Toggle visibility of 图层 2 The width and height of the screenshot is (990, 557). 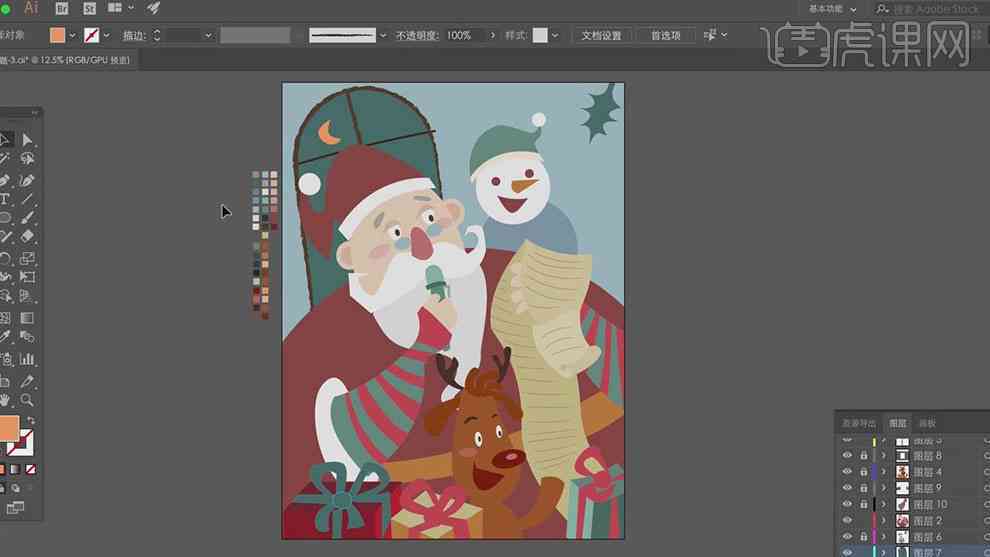tap(847, 521)
